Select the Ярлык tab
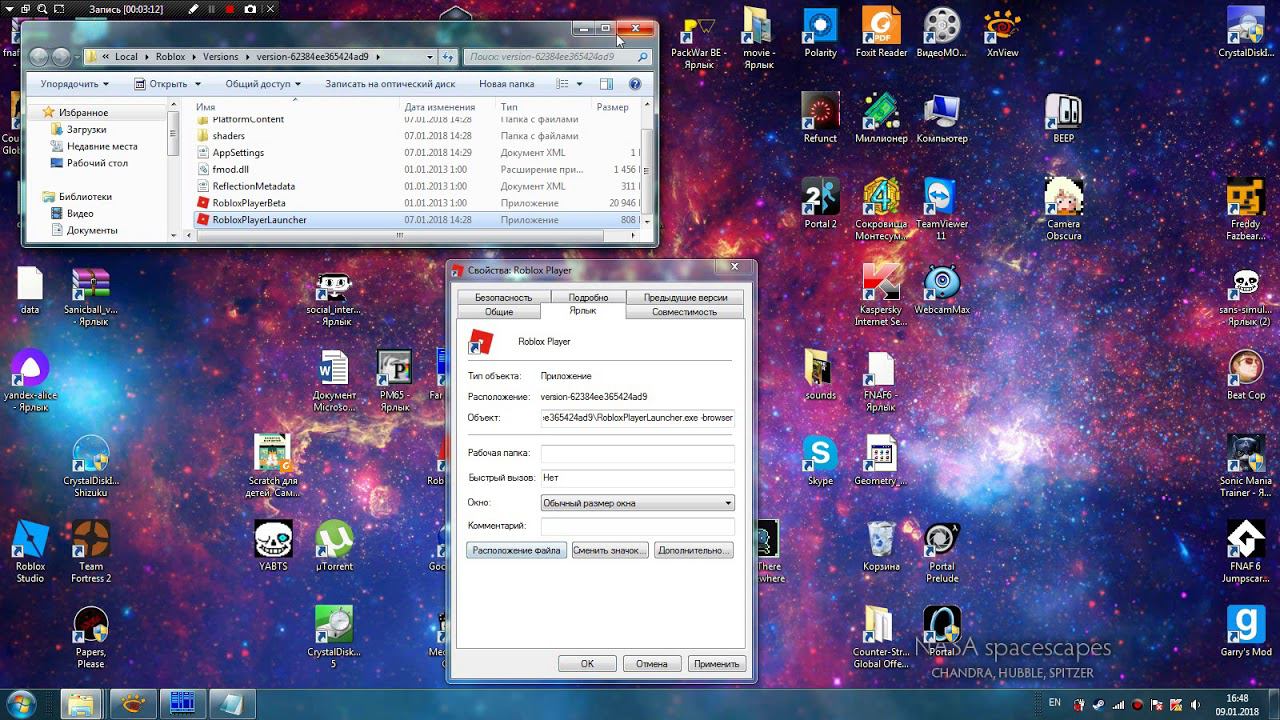Screen dimensions: 1280x720 click(582, 310)
